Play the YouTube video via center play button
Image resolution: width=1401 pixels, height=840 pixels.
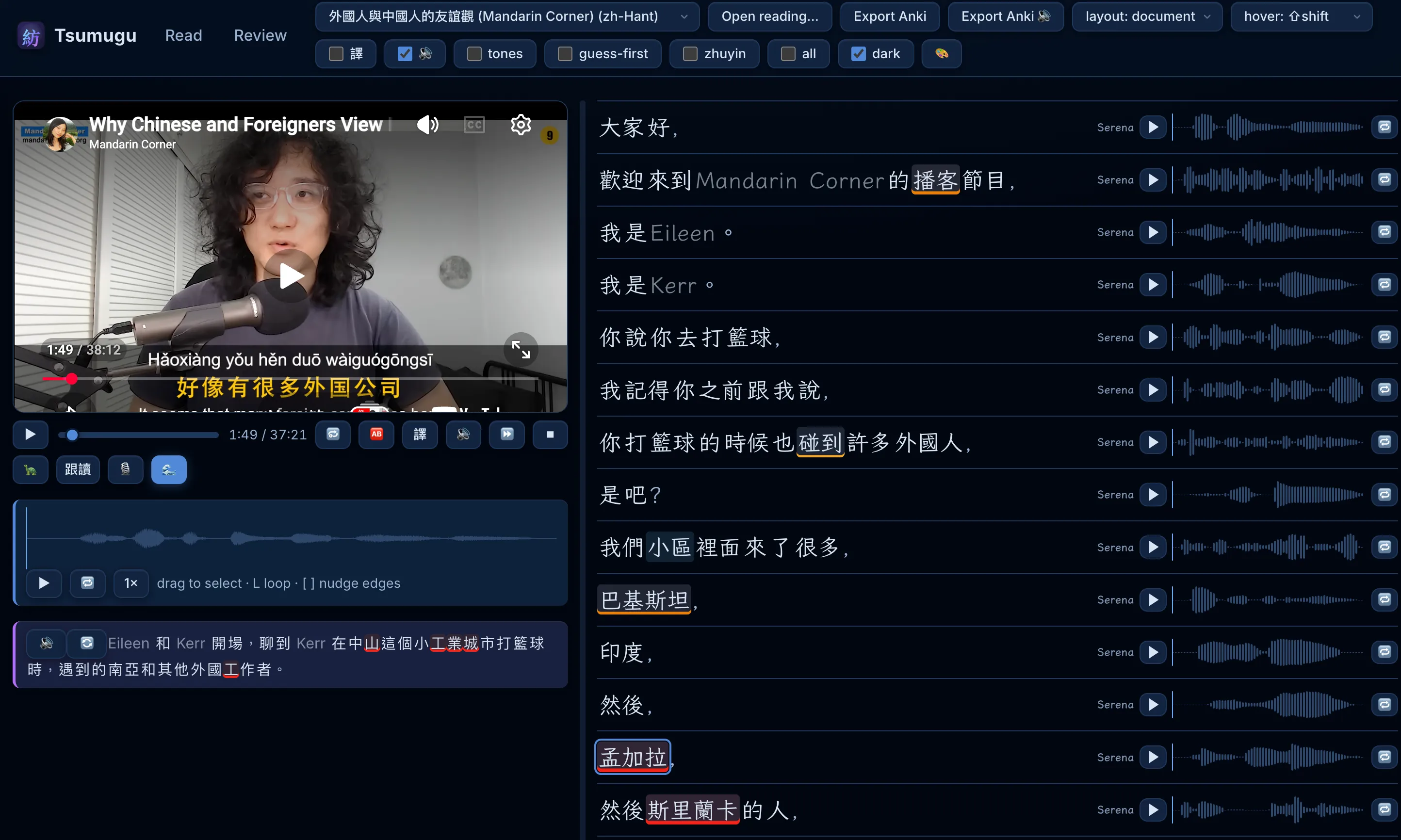[291, 276]
